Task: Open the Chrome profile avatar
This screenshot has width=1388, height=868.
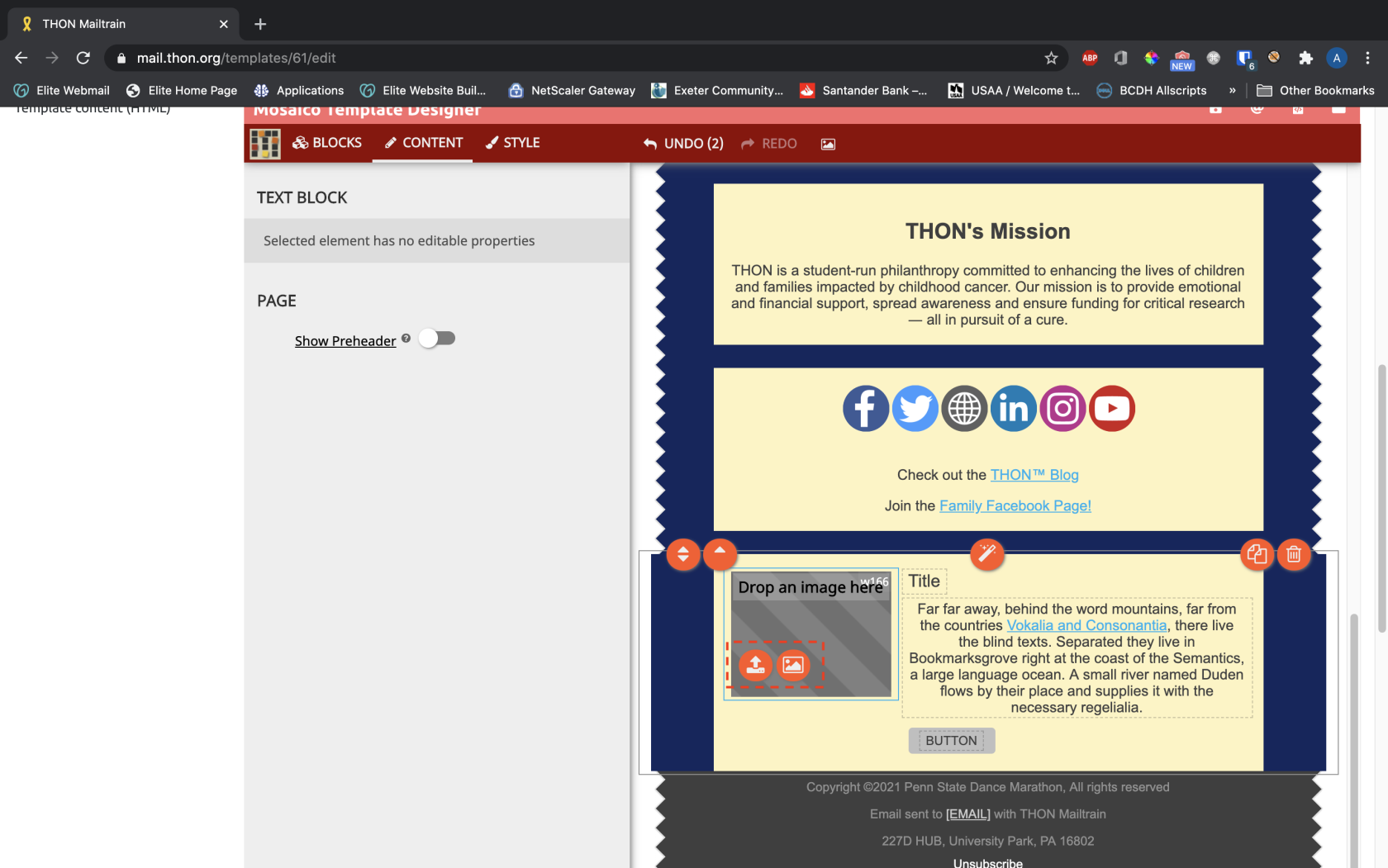Action: 1336,58
